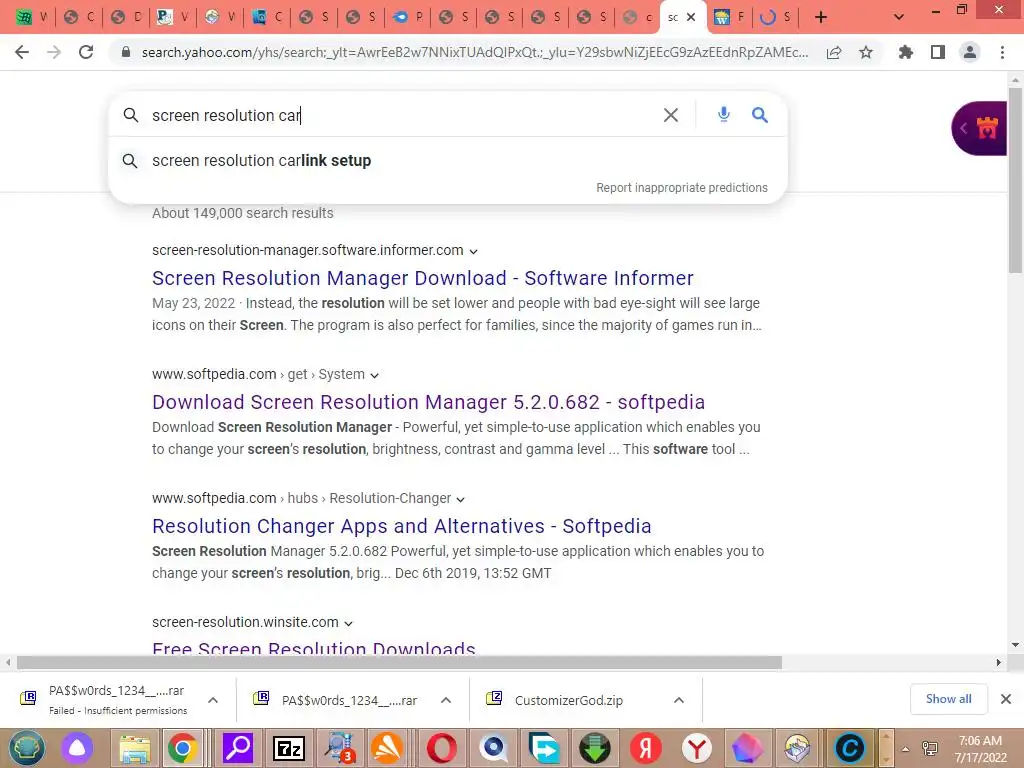The image size is (1024, 768).
Task: Open Windows Explorer folder on taskbar
Action: point(135,748)
